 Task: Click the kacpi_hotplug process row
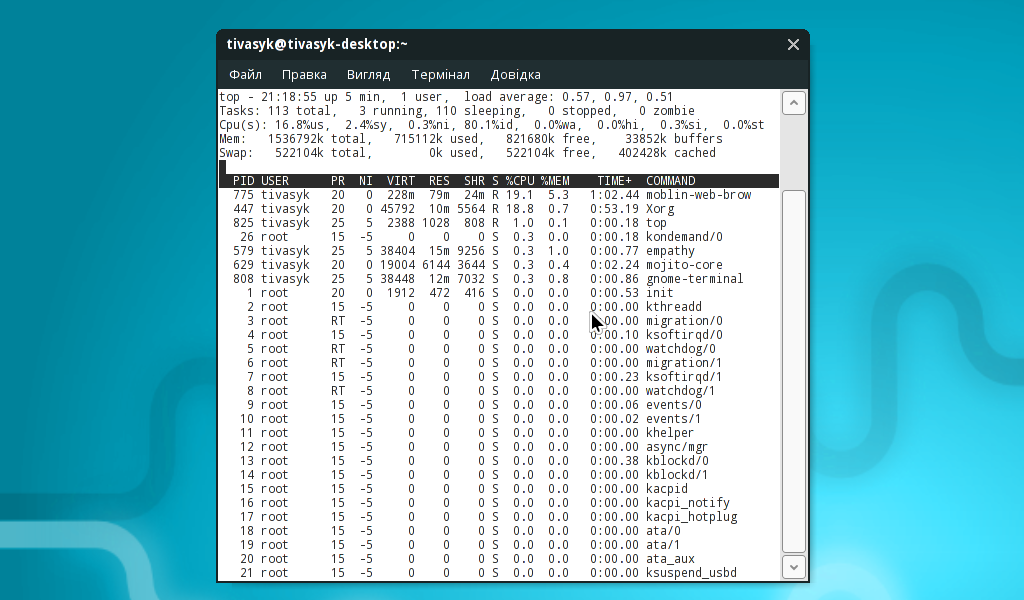[499, 517]
